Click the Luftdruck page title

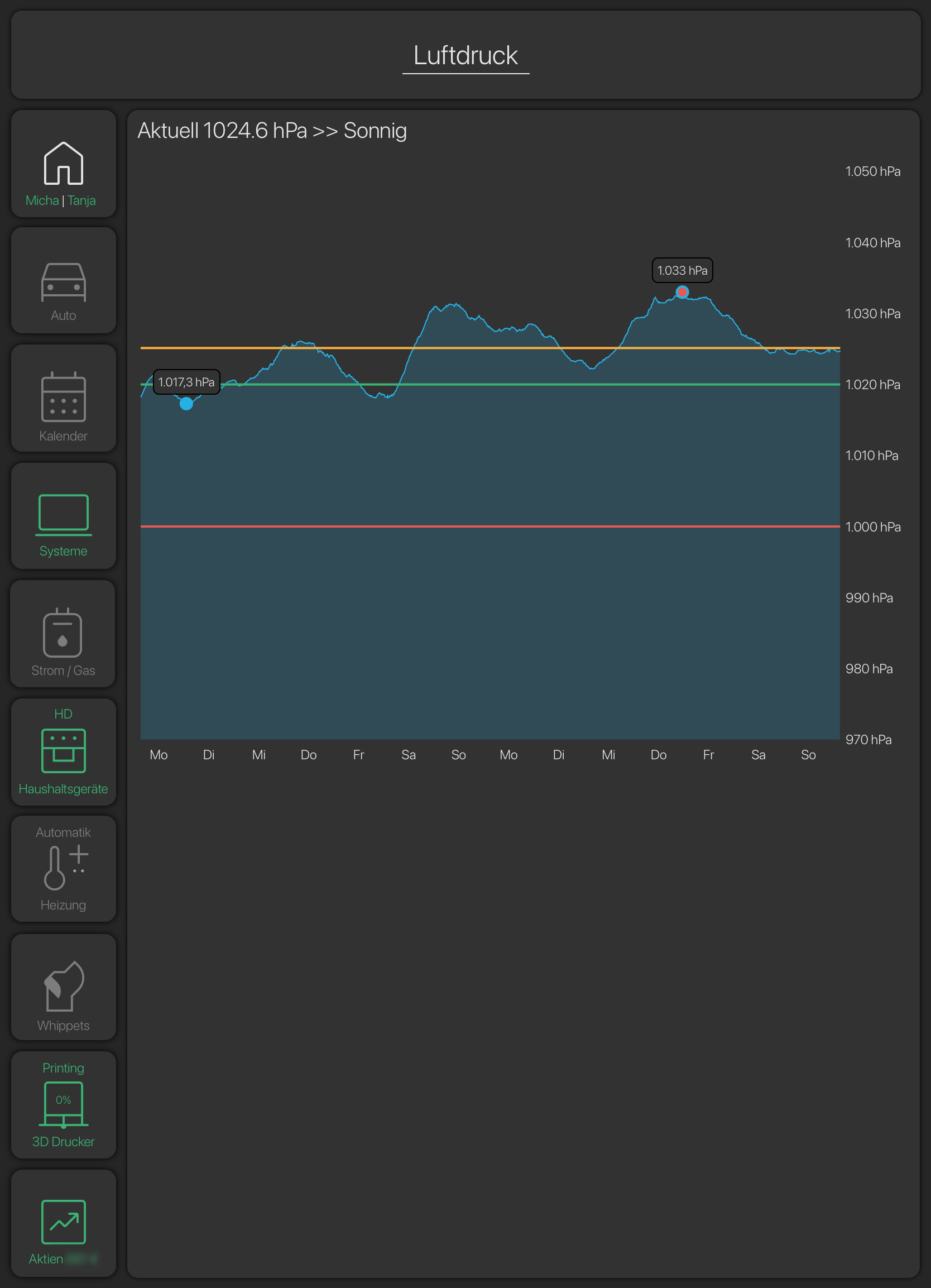pyautogui.click(x=465, y=56)
